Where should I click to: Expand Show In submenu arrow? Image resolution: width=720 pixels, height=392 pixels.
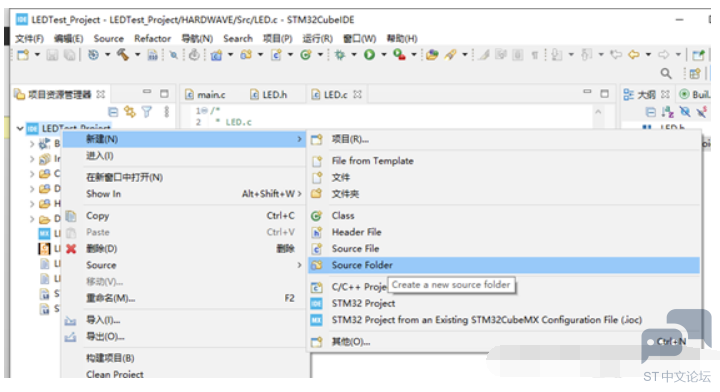point(299,194)
